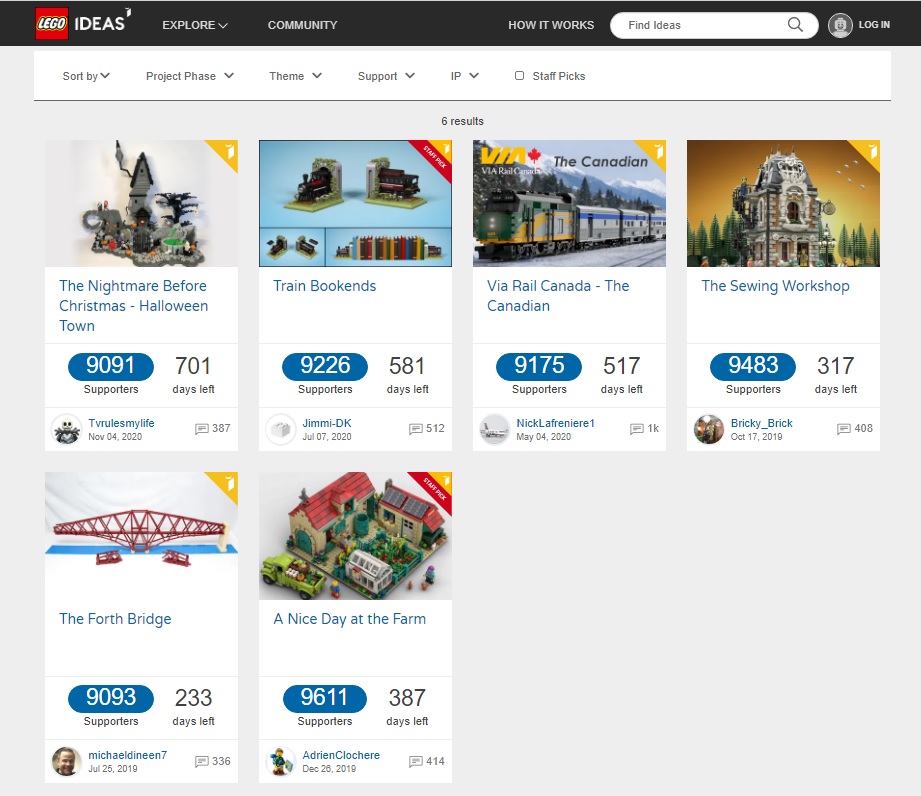This screenshot has width=921, height=796.
Task: Click the comments icon on Train Bookends card
Action: pyautogui.click(x=415, y=429)
